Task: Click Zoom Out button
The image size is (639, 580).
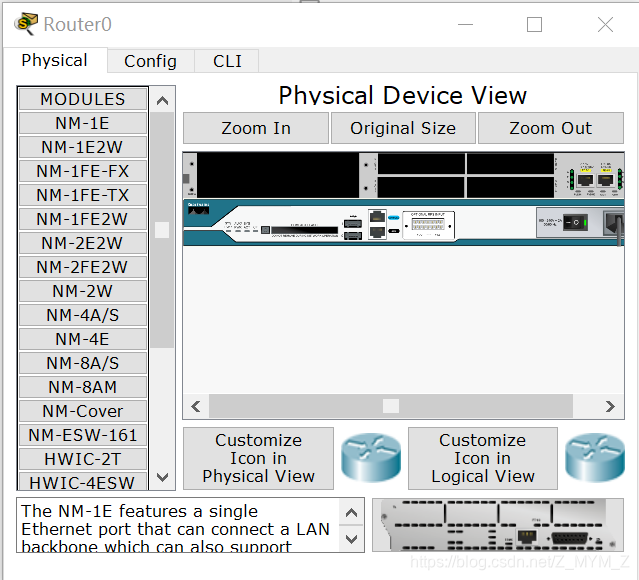Action: point(551,128)
